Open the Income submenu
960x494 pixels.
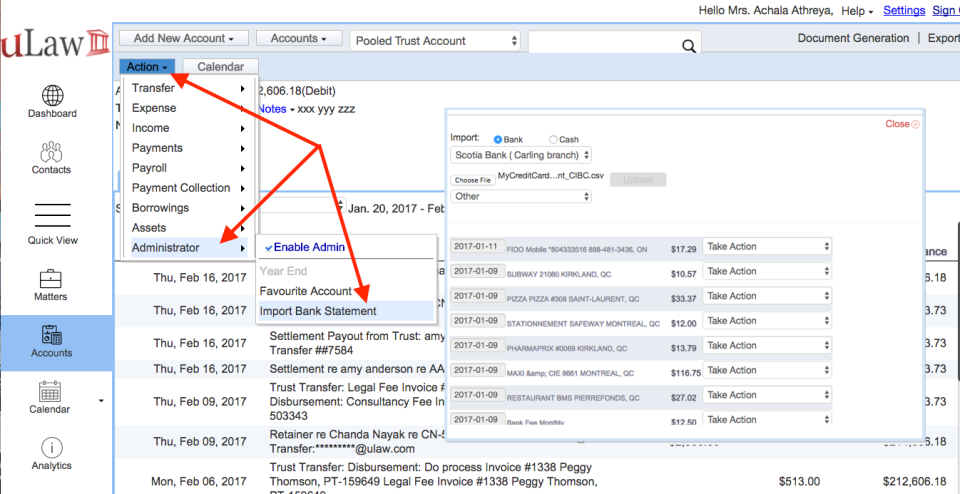tap(189, 128)
